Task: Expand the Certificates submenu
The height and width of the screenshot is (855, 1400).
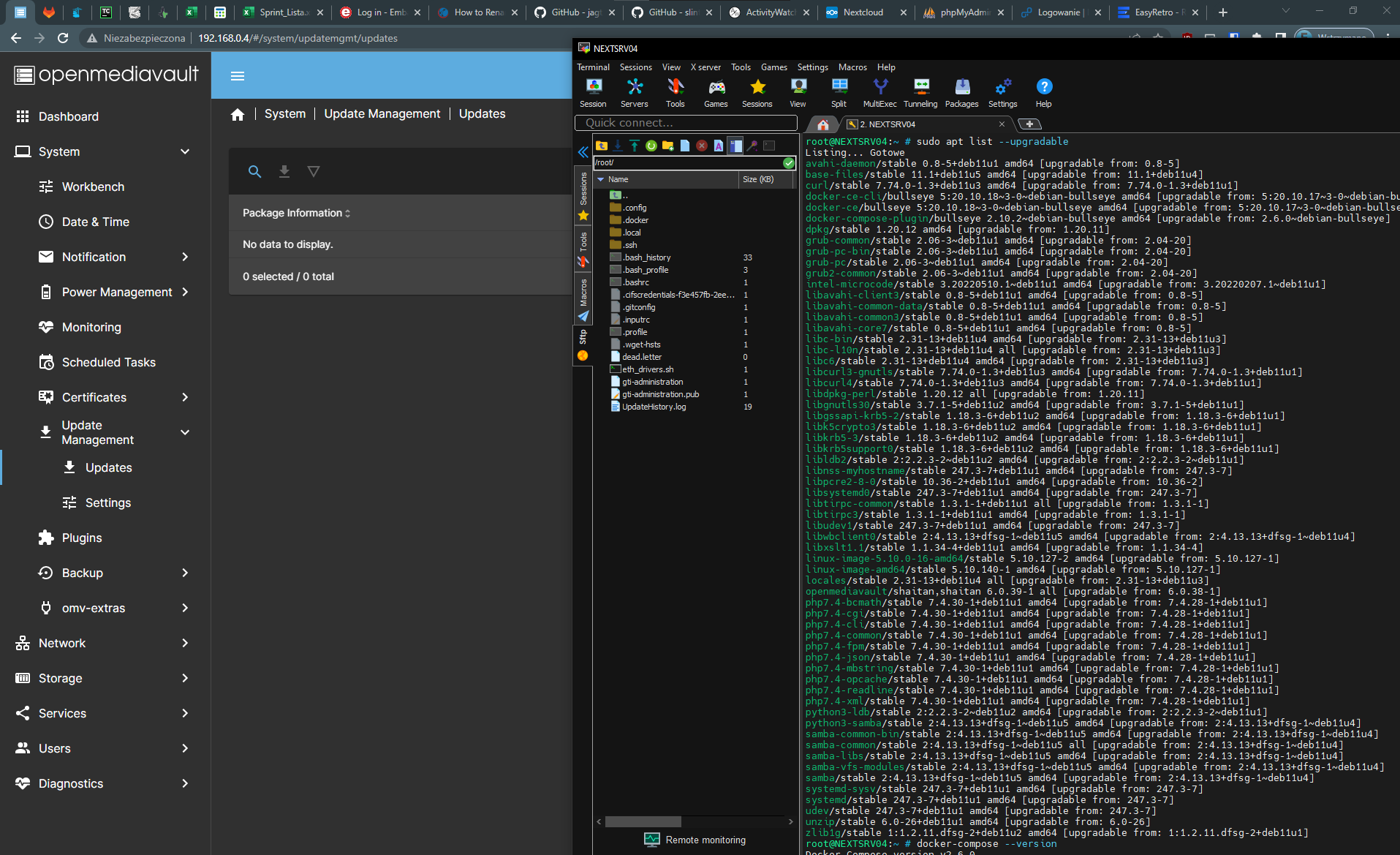Action: [x=185, y=397]
